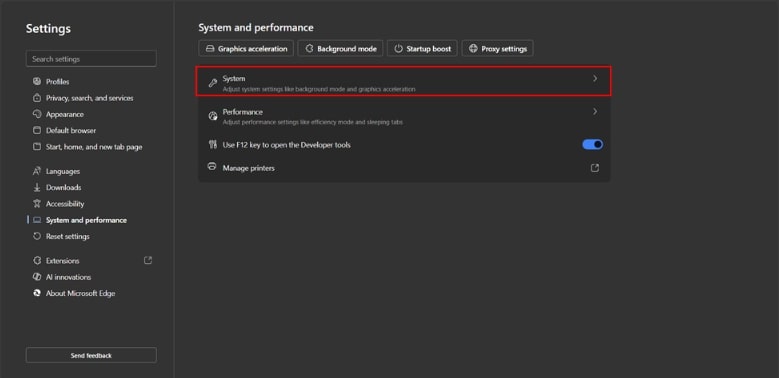
Task: Jump to Graphics acceleration setting
Action: coord(246,48)
